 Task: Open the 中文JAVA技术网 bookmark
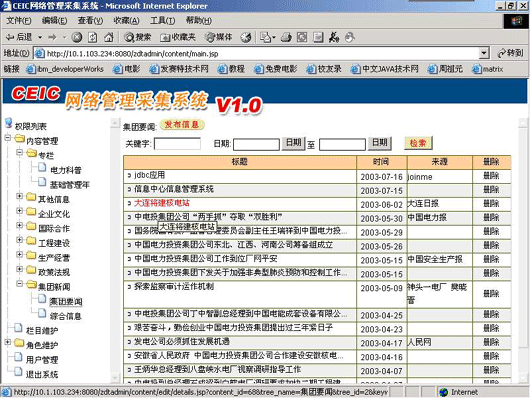385,69
